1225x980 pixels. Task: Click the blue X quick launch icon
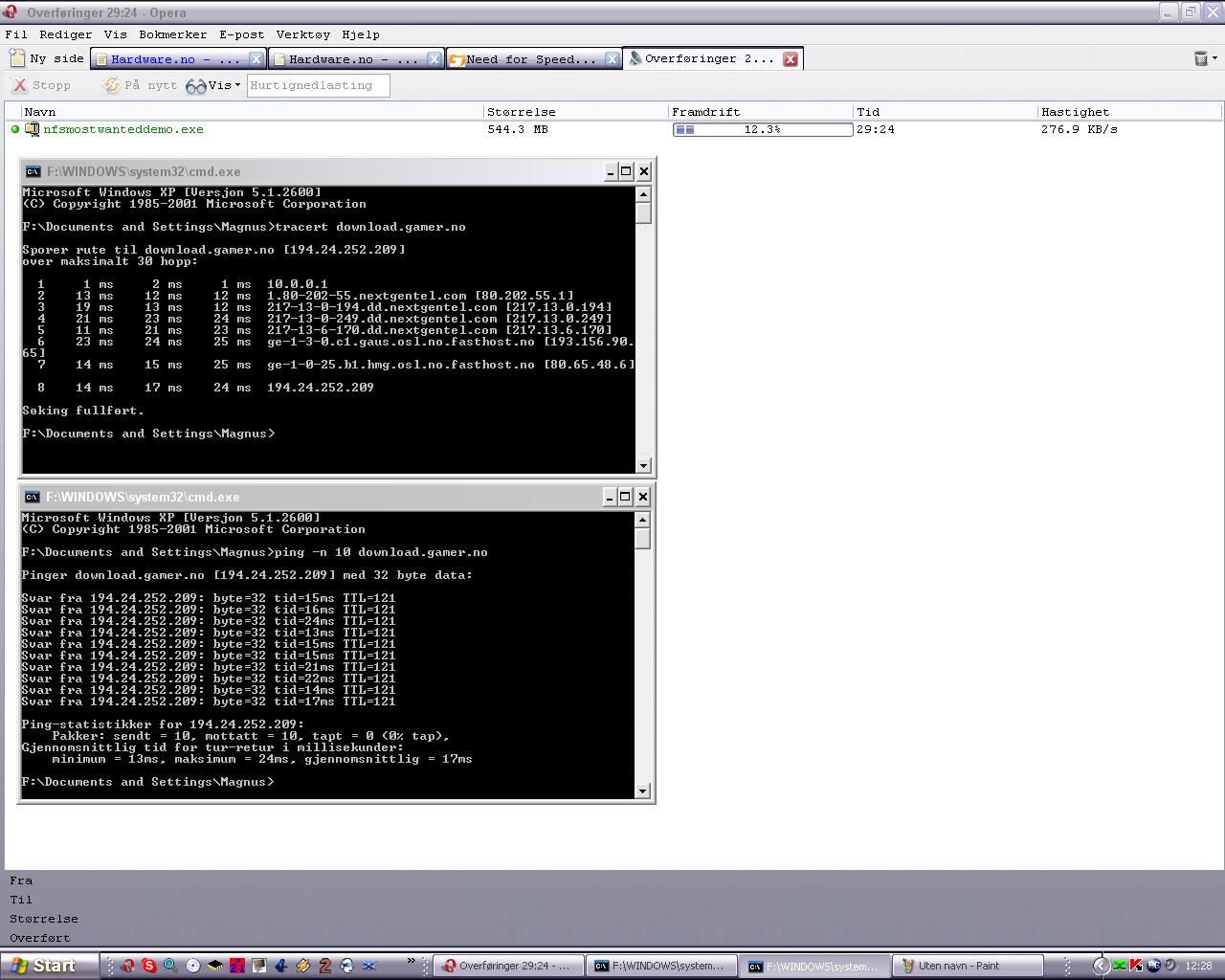click(x=369, y=966)
